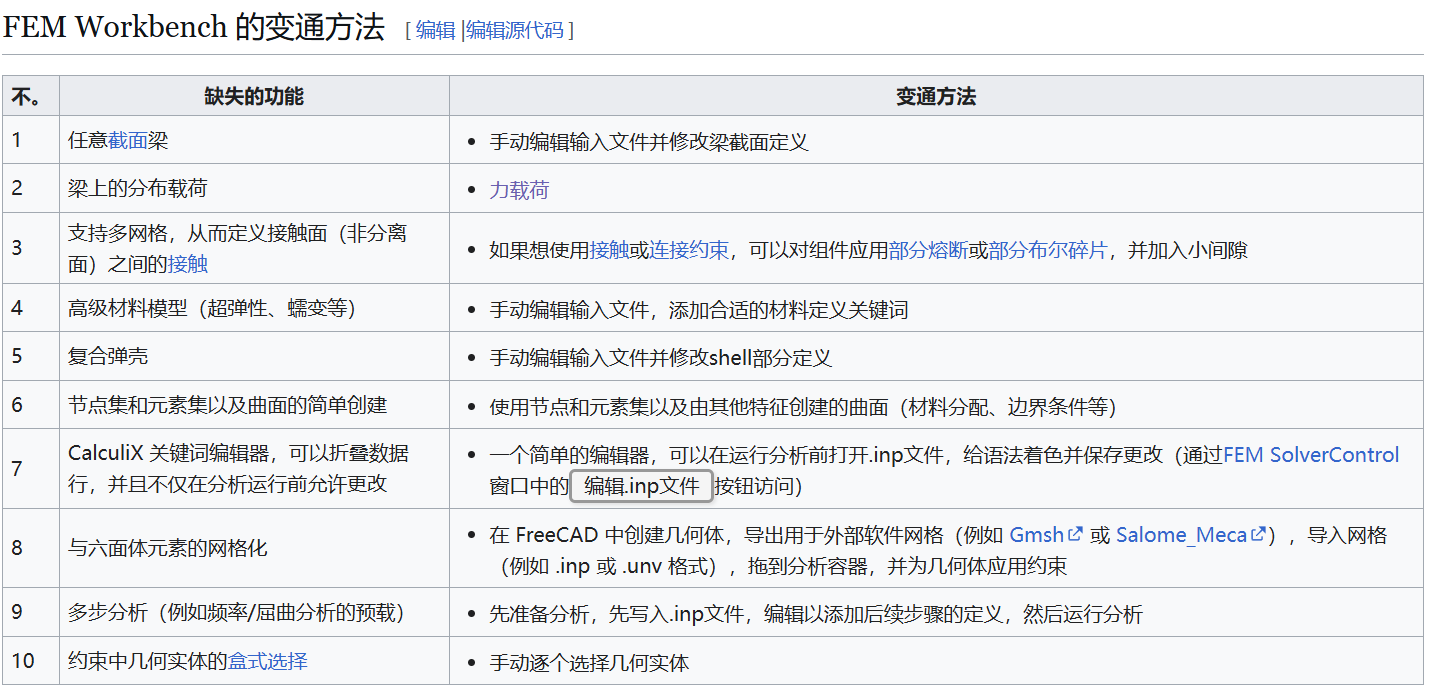Follow the 力载荷 link in row 2
The height and width of the screenshot is (695, 1430).
point(519,190)
